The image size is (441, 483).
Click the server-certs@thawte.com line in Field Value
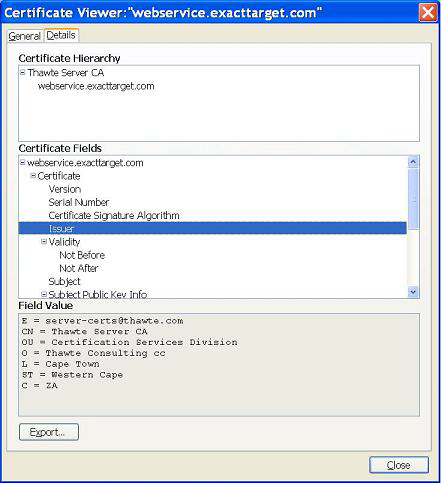[103, 321]
